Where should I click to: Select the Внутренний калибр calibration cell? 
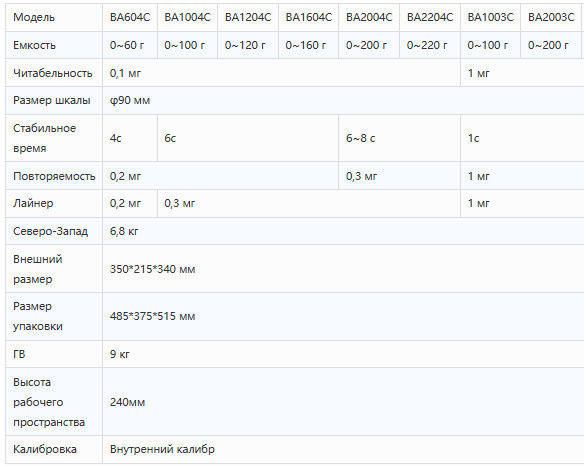click(x=343, y=449)
